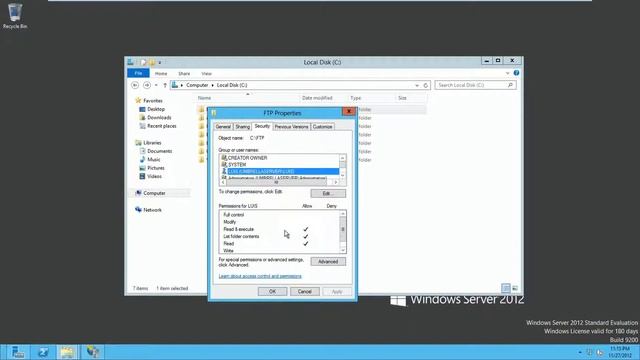Select Administrators entry in user list

(x=277, y=178)
